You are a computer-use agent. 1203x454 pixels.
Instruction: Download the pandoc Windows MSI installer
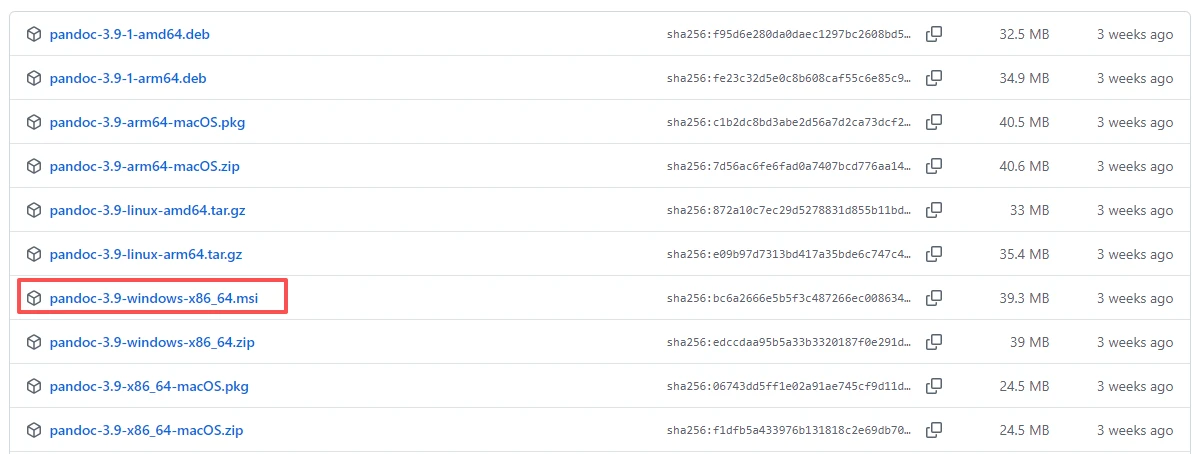coord(153,298)
